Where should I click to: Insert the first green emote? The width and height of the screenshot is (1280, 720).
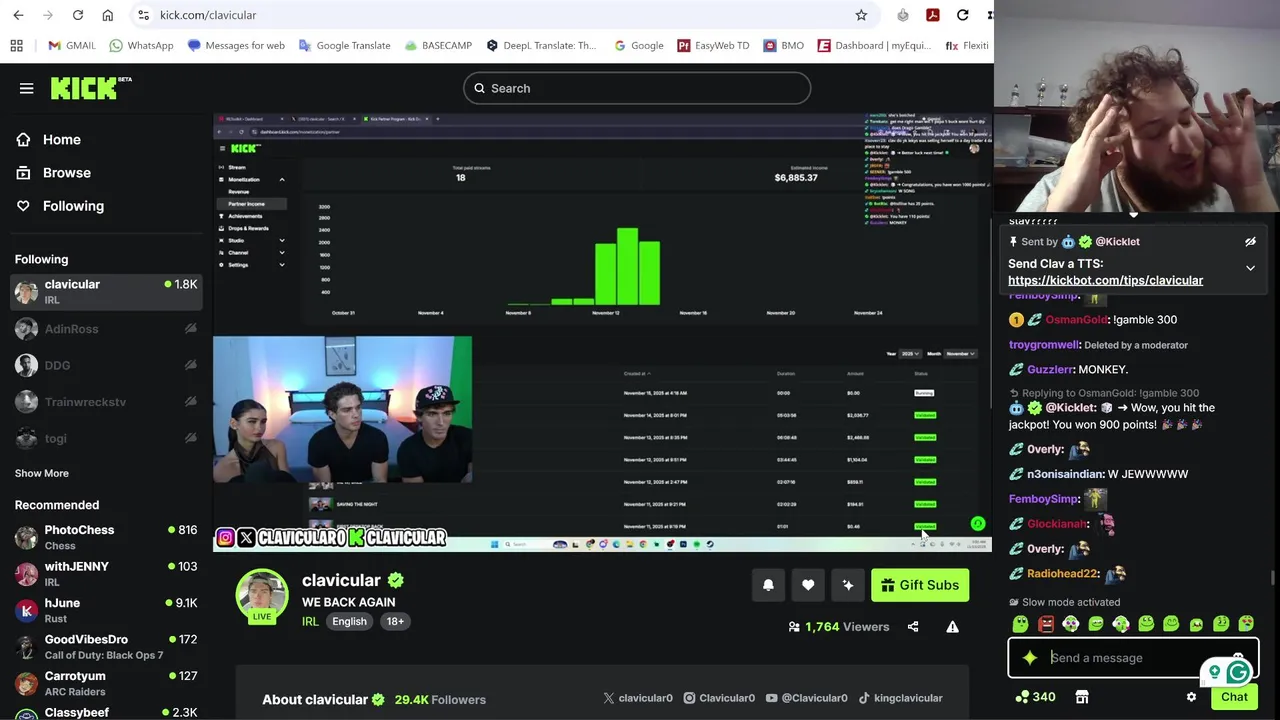point(1020,624)
